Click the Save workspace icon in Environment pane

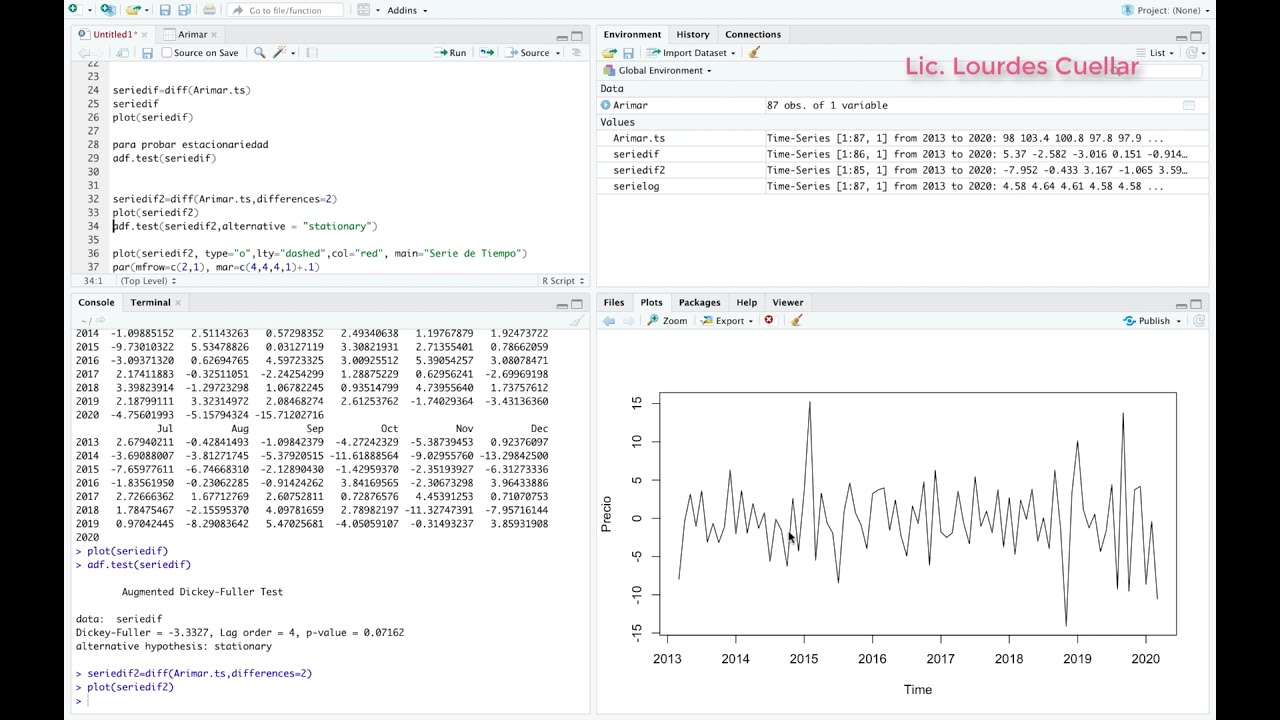coord(628,53)
